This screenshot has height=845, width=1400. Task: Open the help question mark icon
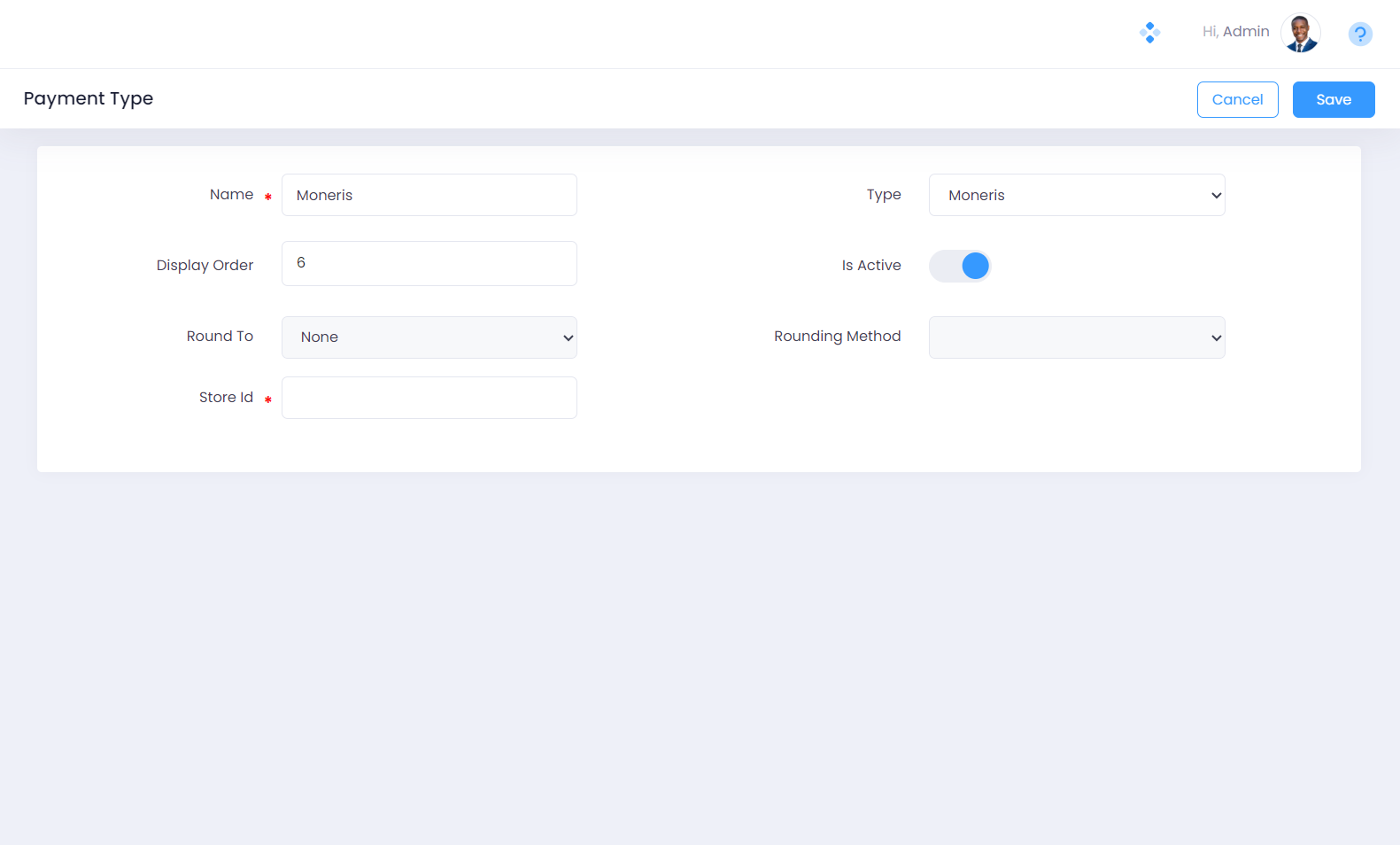1359,35
